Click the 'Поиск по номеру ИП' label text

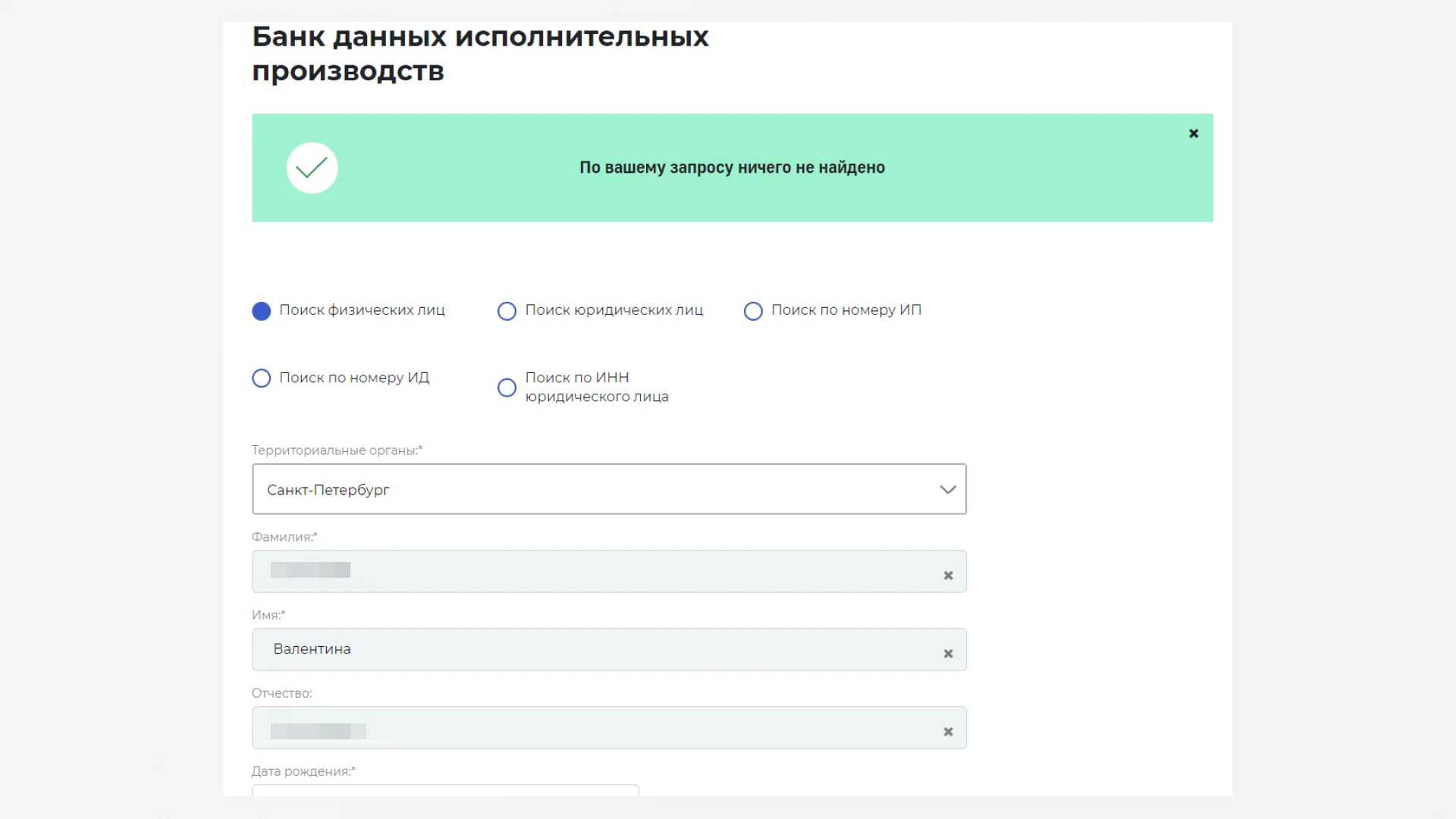coord(846,310)
